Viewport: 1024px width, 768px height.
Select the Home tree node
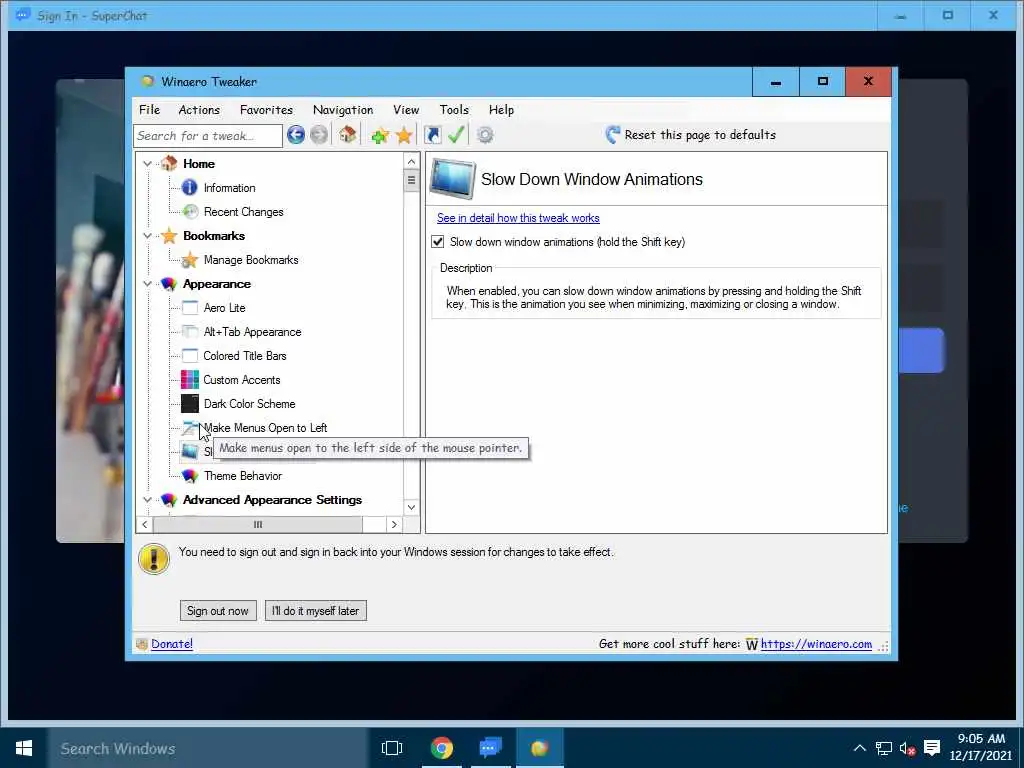coord(199,164)
